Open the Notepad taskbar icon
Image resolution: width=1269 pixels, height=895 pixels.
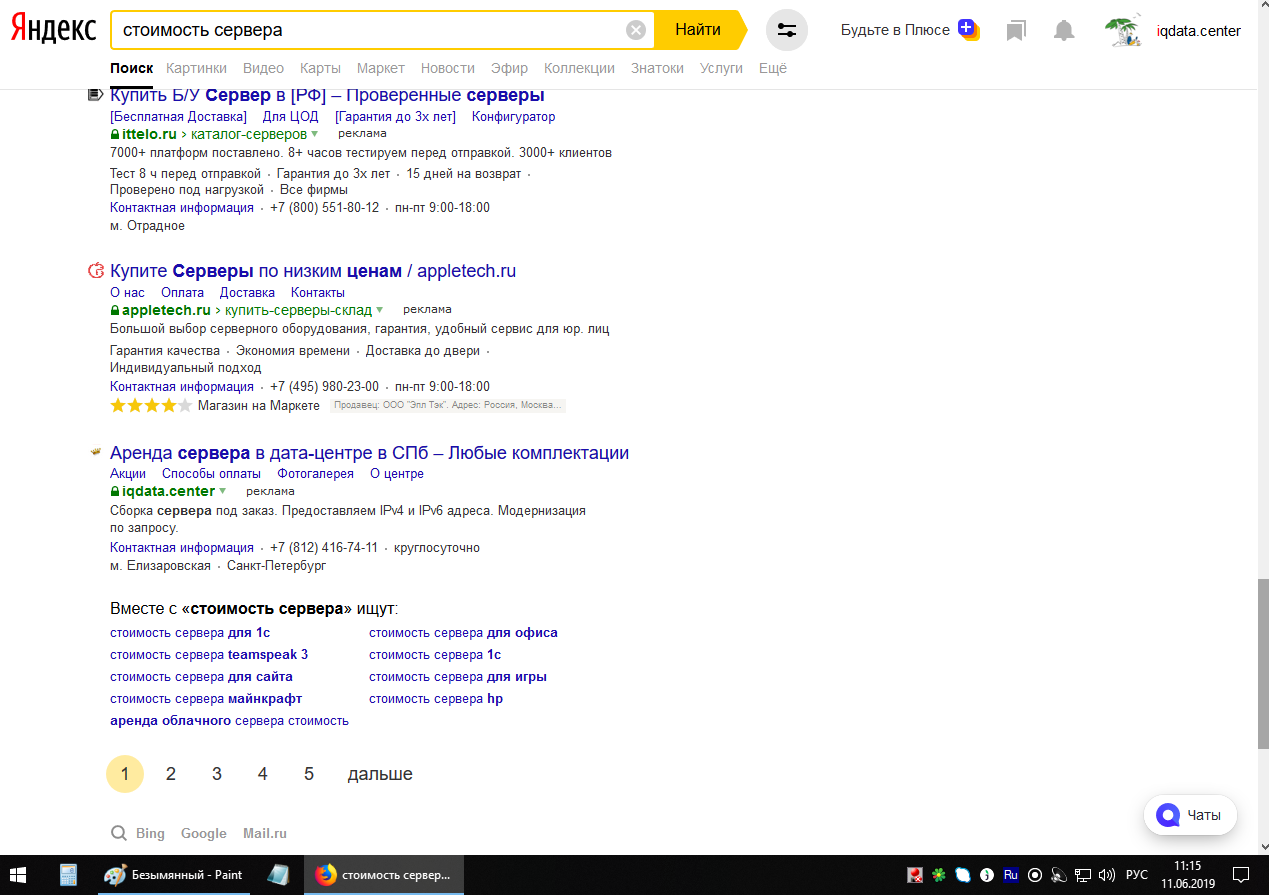click(x=278, y=875)
